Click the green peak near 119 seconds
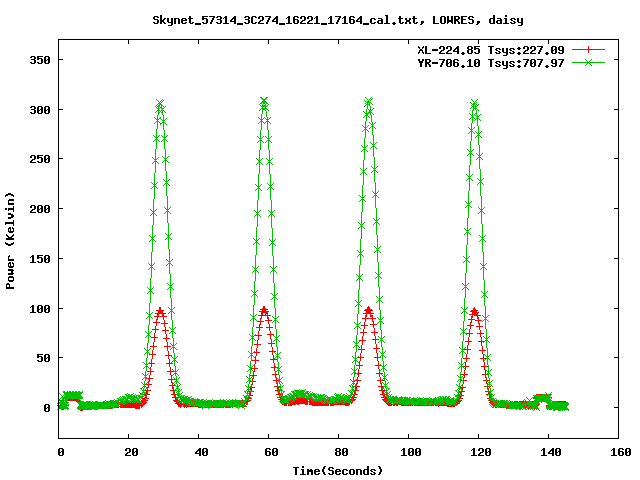Image resolution: width=640 pixels, height=480 pixels. click(474, 103)
